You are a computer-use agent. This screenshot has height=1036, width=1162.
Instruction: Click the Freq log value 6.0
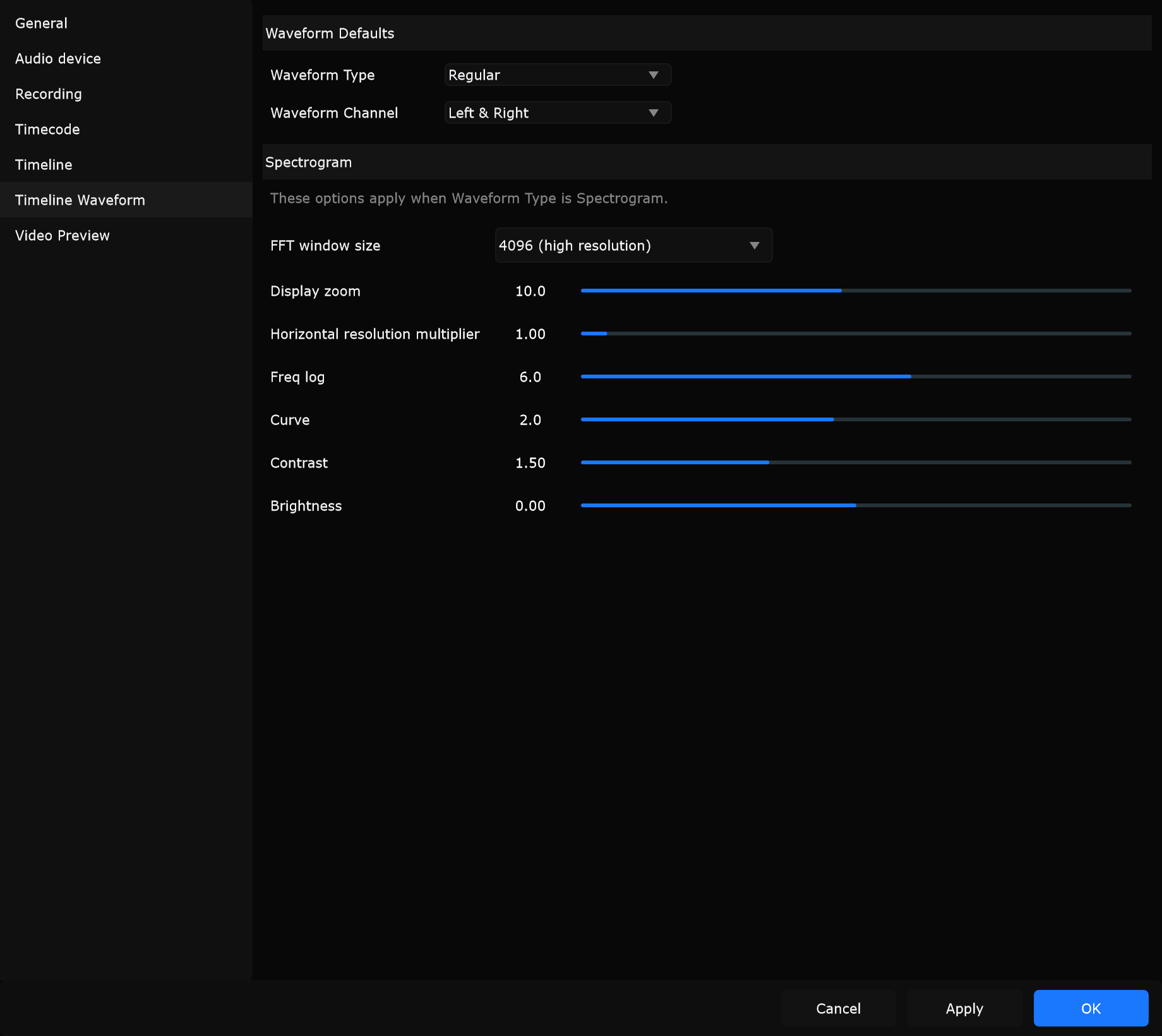530,377
